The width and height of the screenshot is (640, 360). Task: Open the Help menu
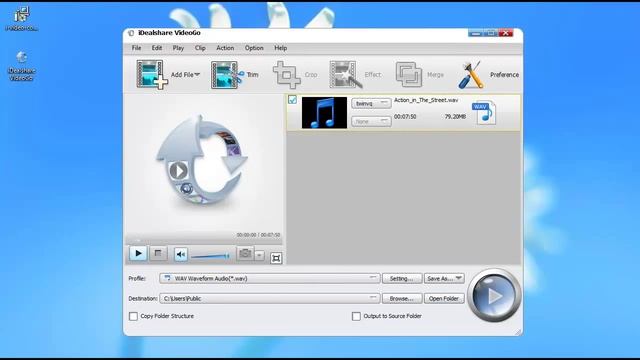[280, 48]
